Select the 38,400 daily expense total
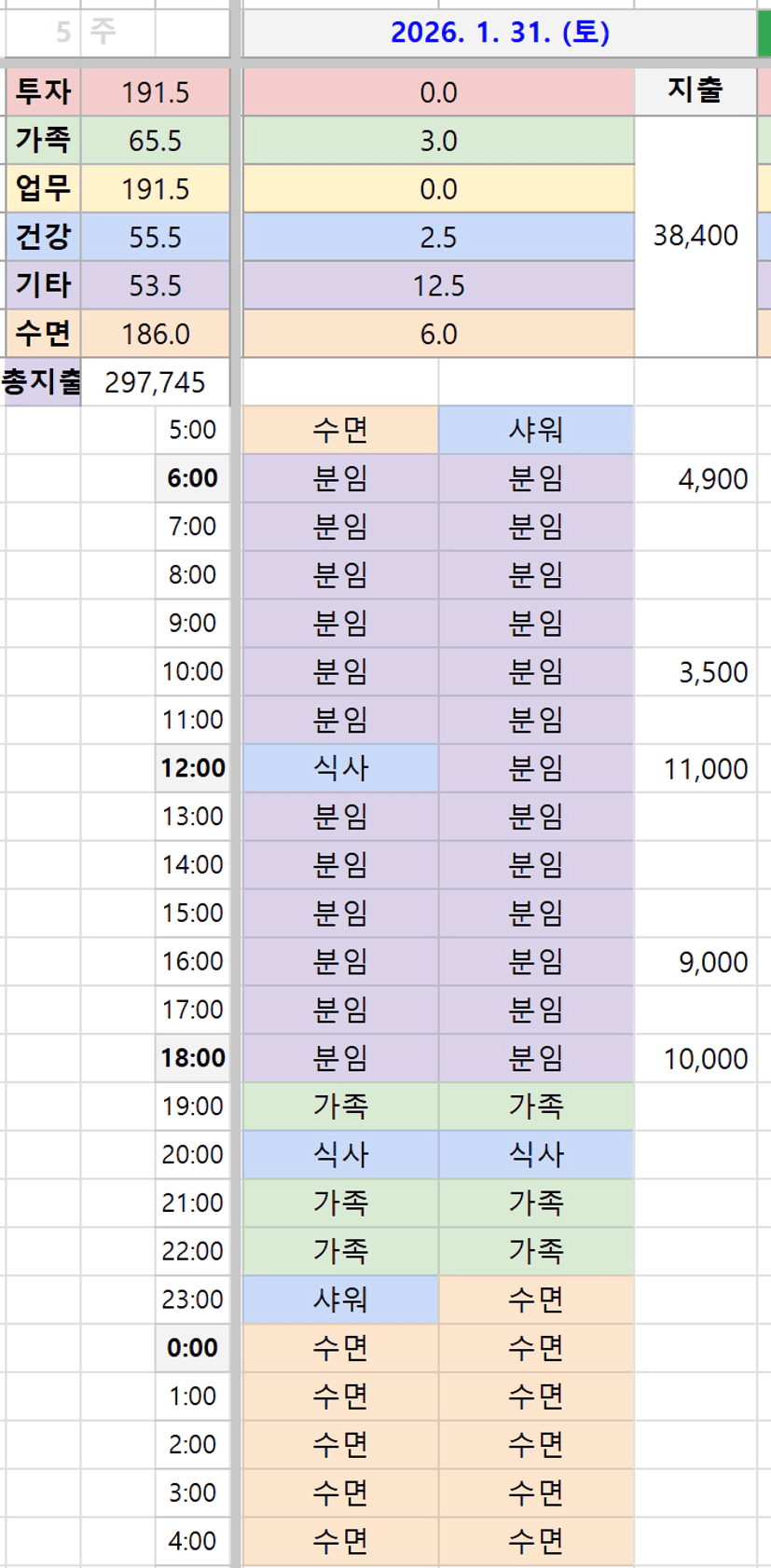Image resolution: width=771 pixels, height=1568 pixels. (695, 236)
